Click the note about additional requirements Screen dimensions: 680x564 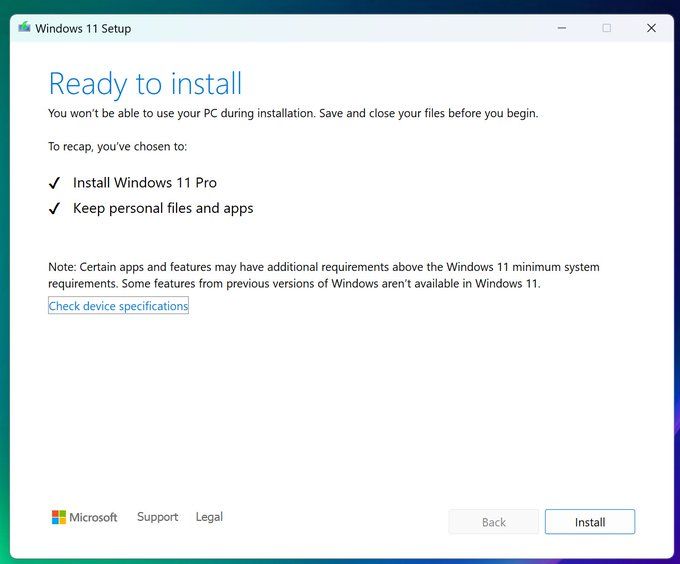pyautogui.click(x=324, y=275)
